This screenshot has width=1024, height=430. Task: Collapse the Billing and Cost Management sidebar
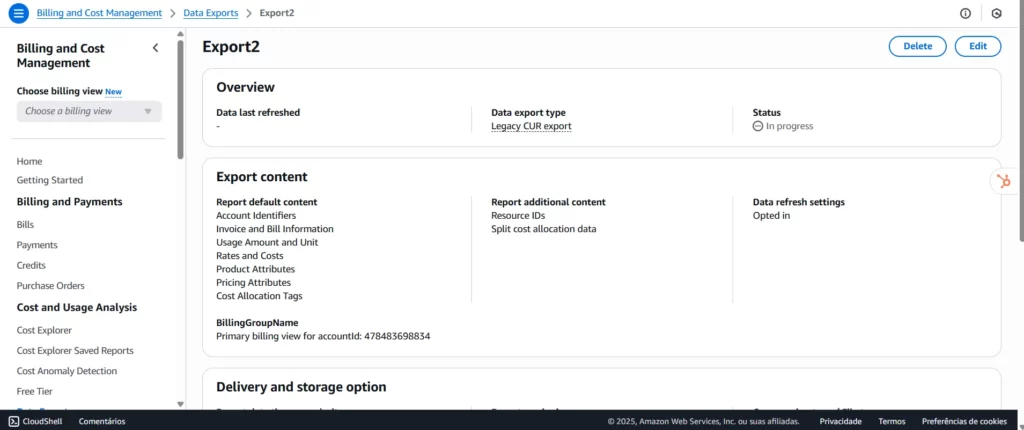coord(155,48)
